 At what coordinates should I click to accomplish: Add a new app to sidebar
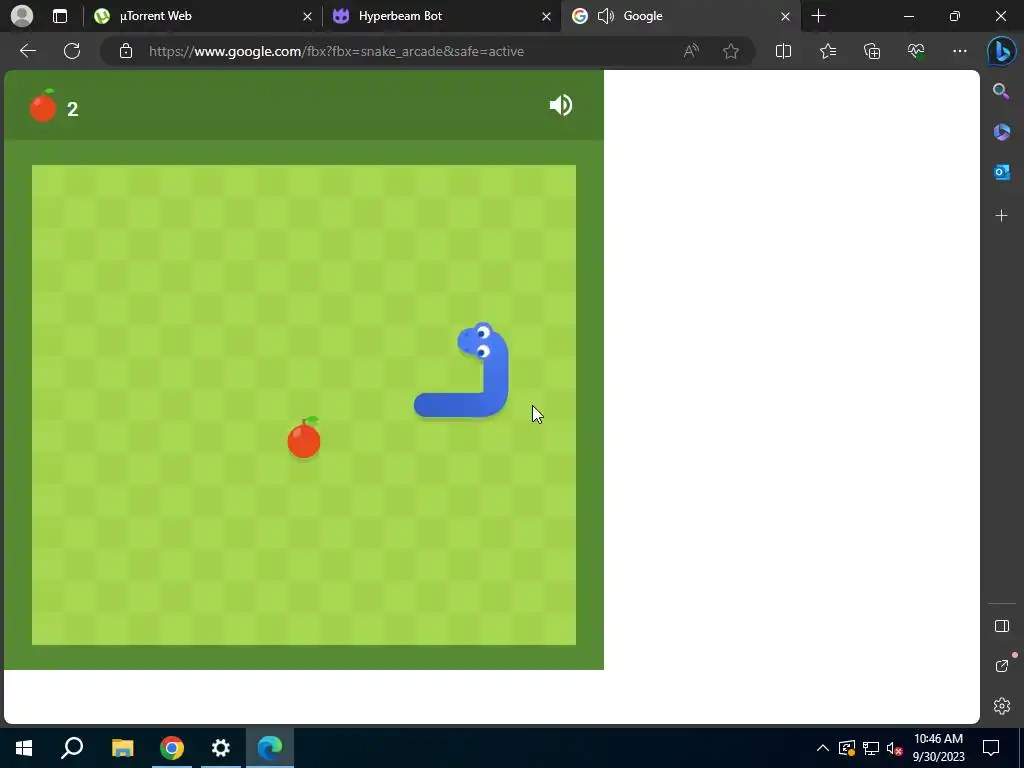pyautogui.click(x=1001, y=216)
